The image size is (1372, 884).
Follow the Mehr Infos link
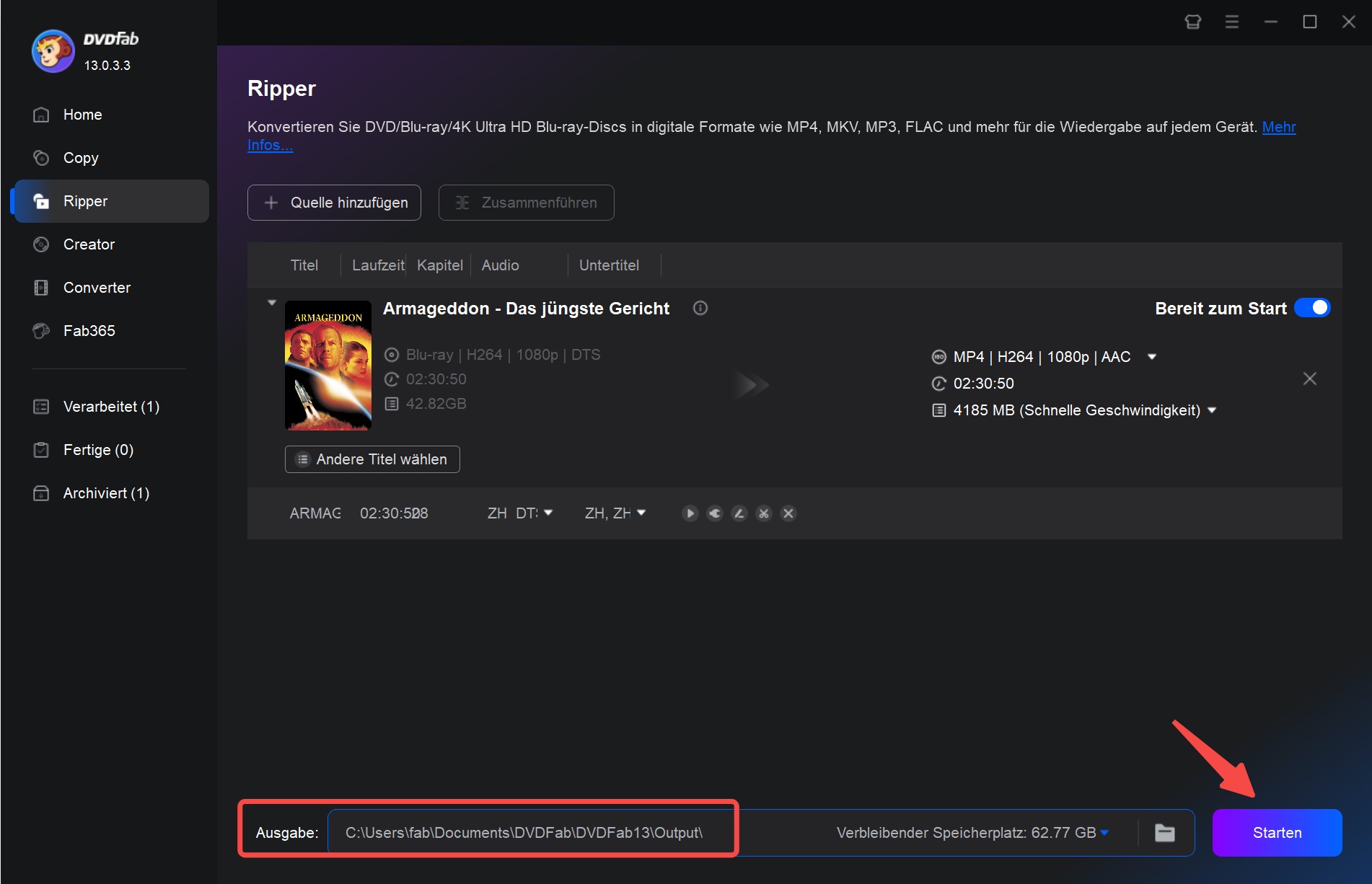1279,127
